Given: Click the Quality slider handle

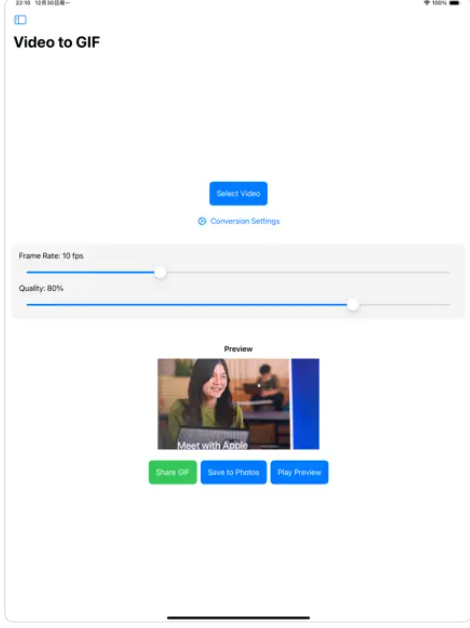Looking at the screenshot, I should (353, 305).
